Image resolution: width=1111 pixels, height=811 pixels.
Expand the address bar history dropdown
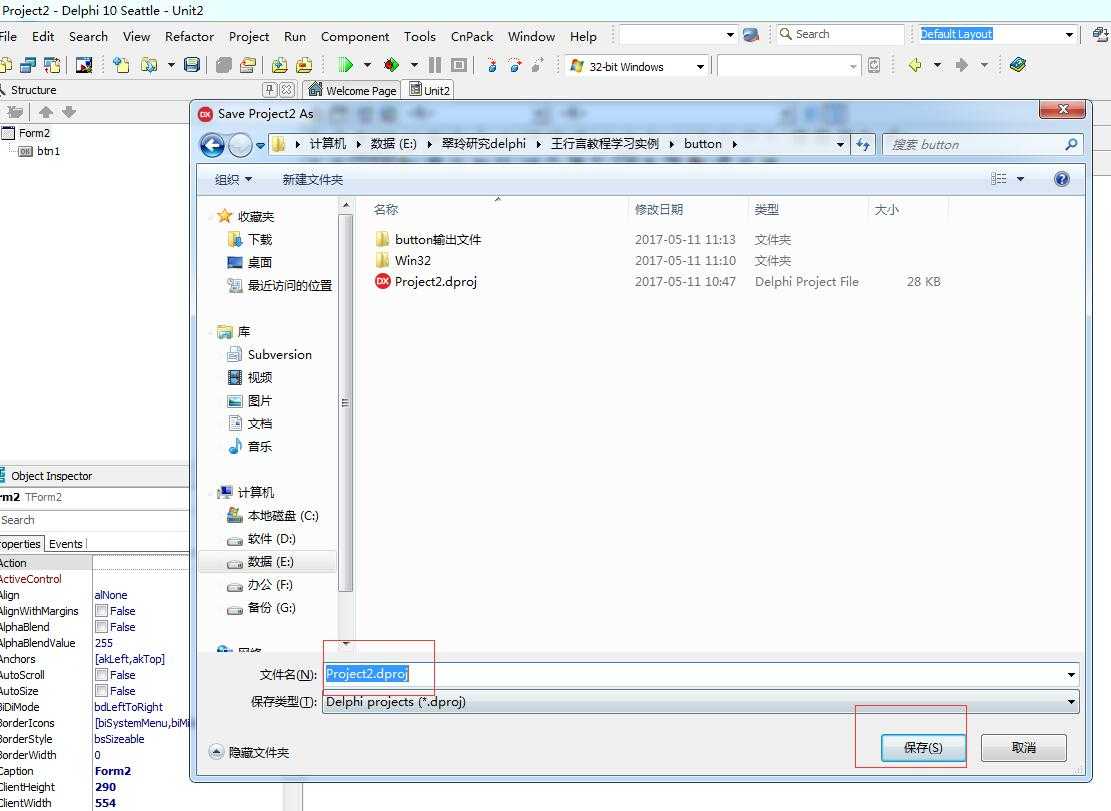pos(840,144)
